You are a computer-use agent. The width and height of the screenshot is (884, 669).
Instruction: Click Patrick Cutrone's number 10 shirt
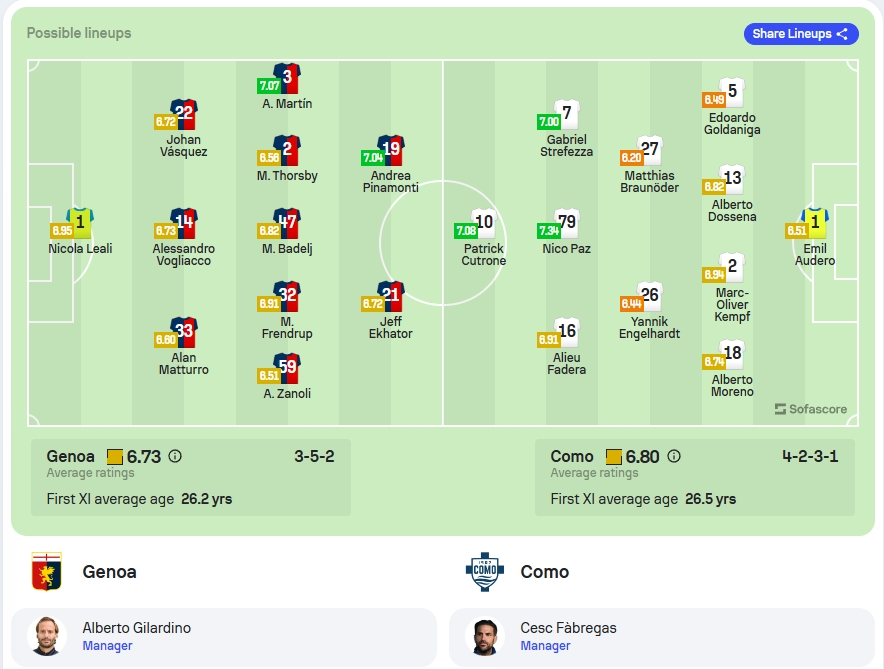(x=484, y=223)
